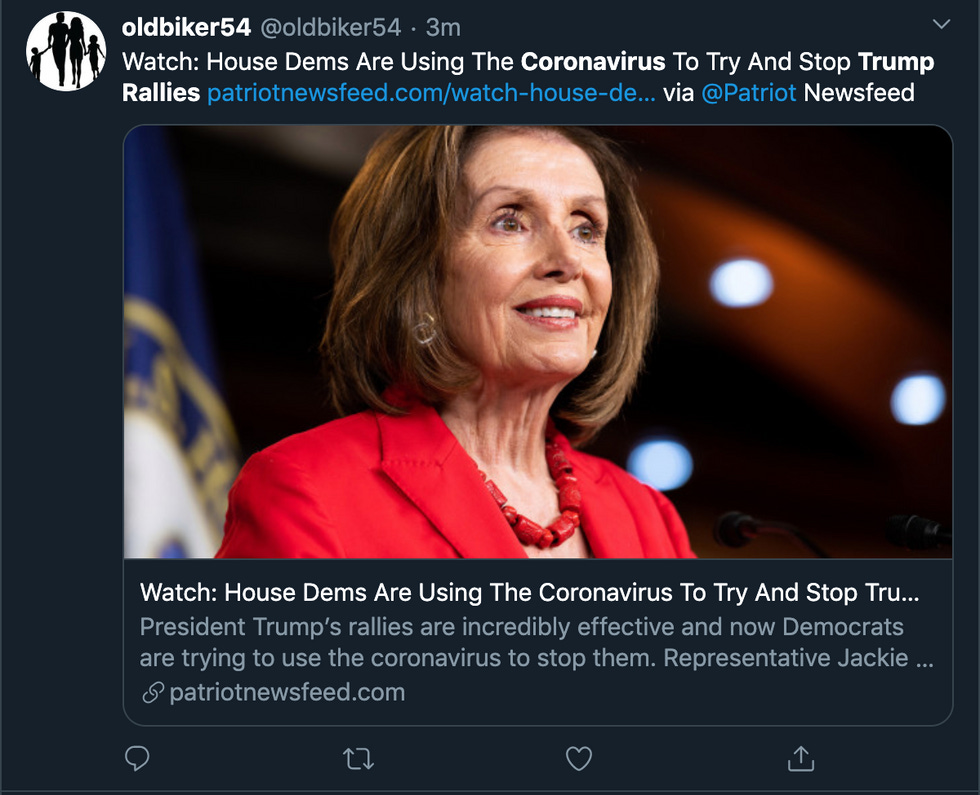The image size is (980, 795).
Task: Open the @Patriot mention
Action: tap(749, 92)
